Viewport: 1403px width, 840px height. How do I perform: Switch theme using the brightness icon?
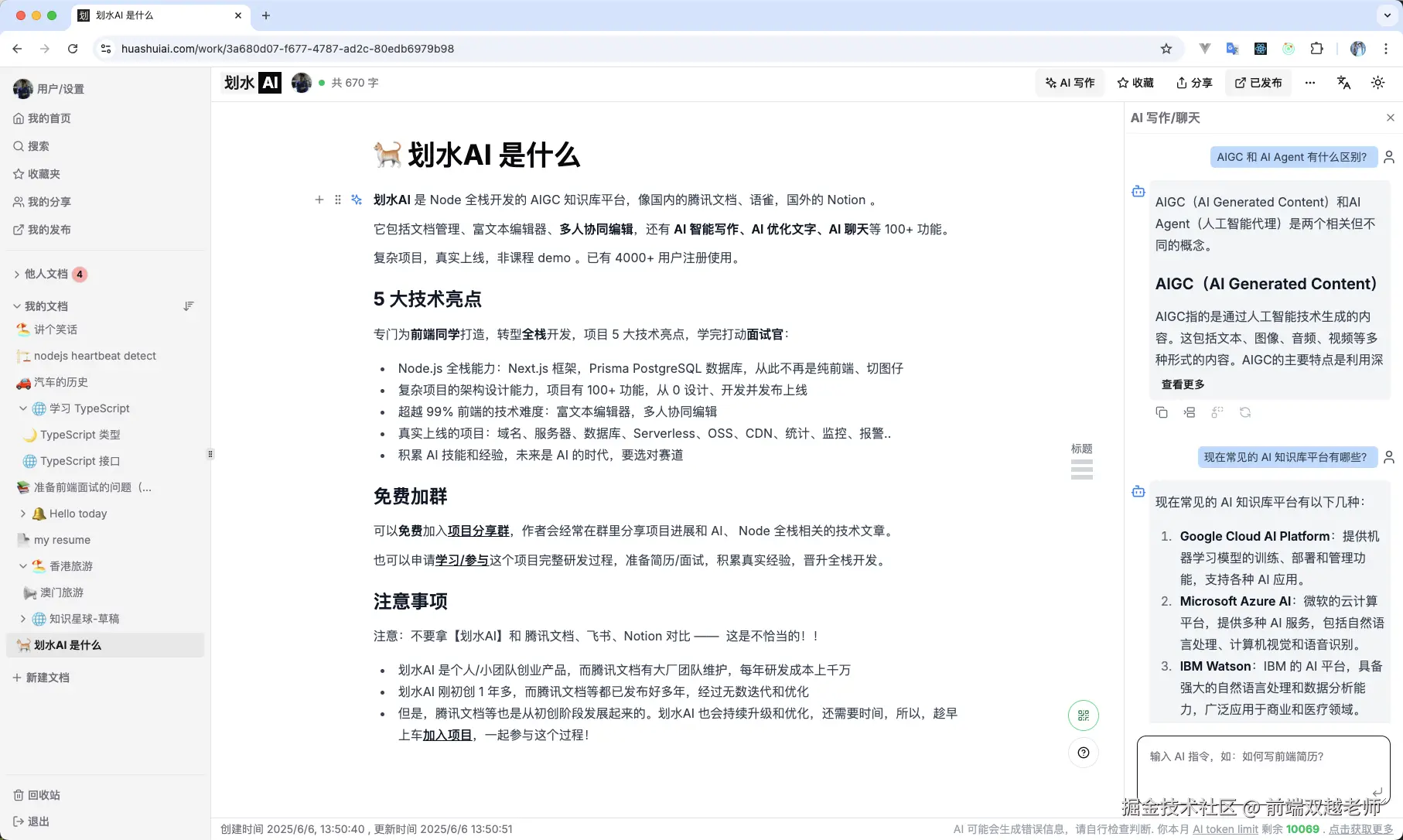click(1377, 82)
